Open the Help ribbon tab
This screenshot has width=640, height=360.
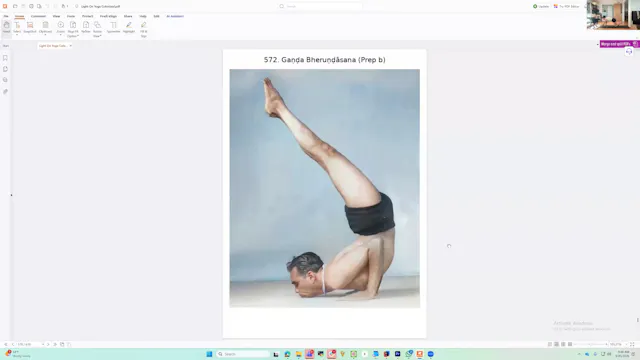click(x=143, y=16)
